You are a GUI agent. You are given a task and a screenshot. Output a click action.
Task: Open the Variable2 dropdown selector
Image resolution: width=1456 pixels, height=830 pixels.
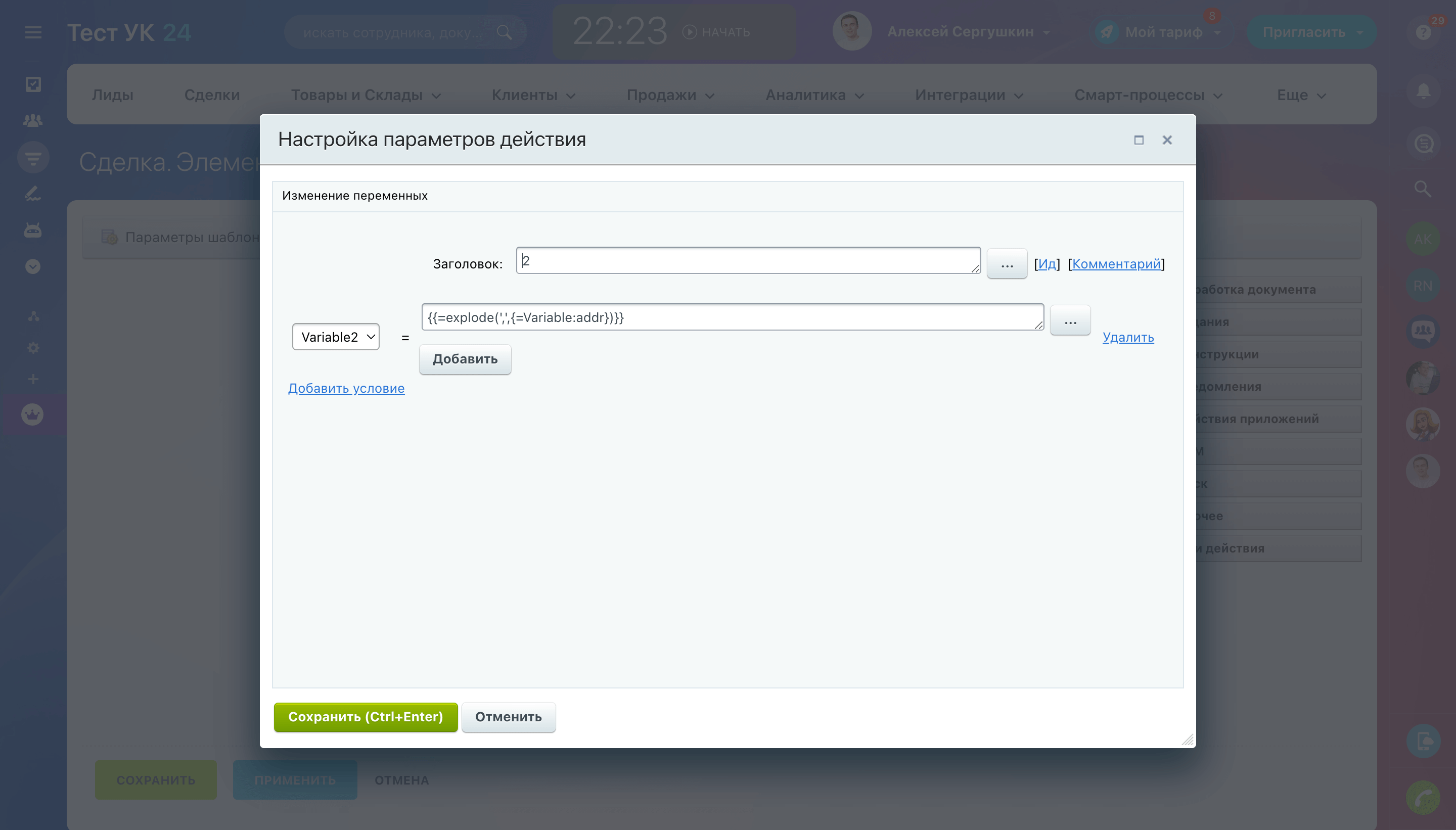(336, 337)
